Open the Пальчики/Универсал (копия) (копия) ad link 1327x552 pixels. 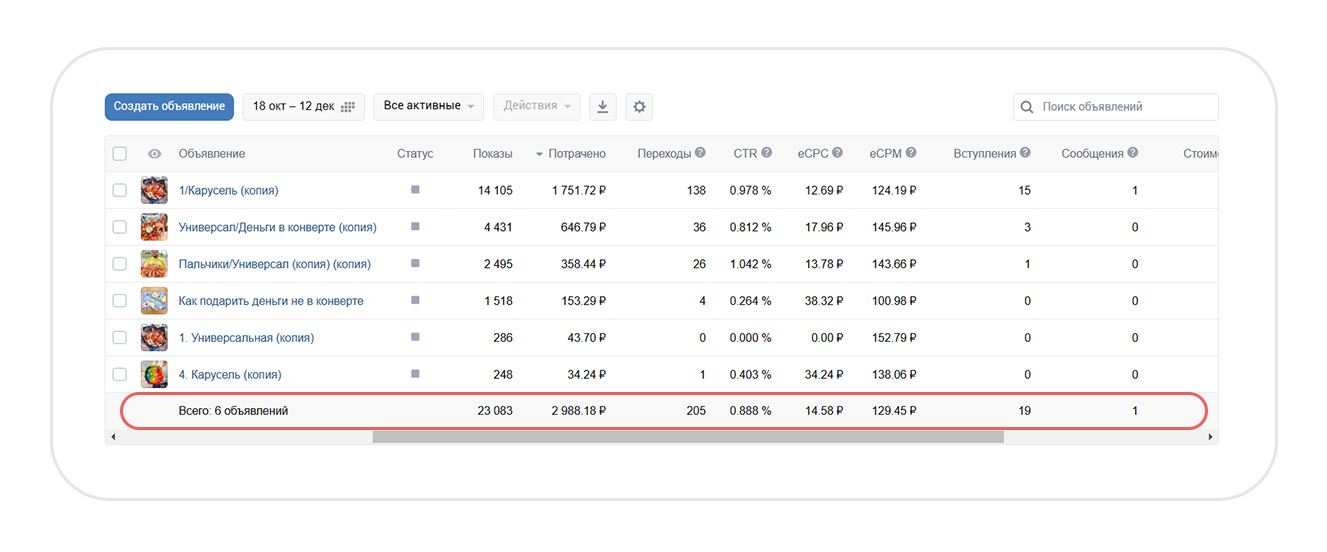(274, 264)
